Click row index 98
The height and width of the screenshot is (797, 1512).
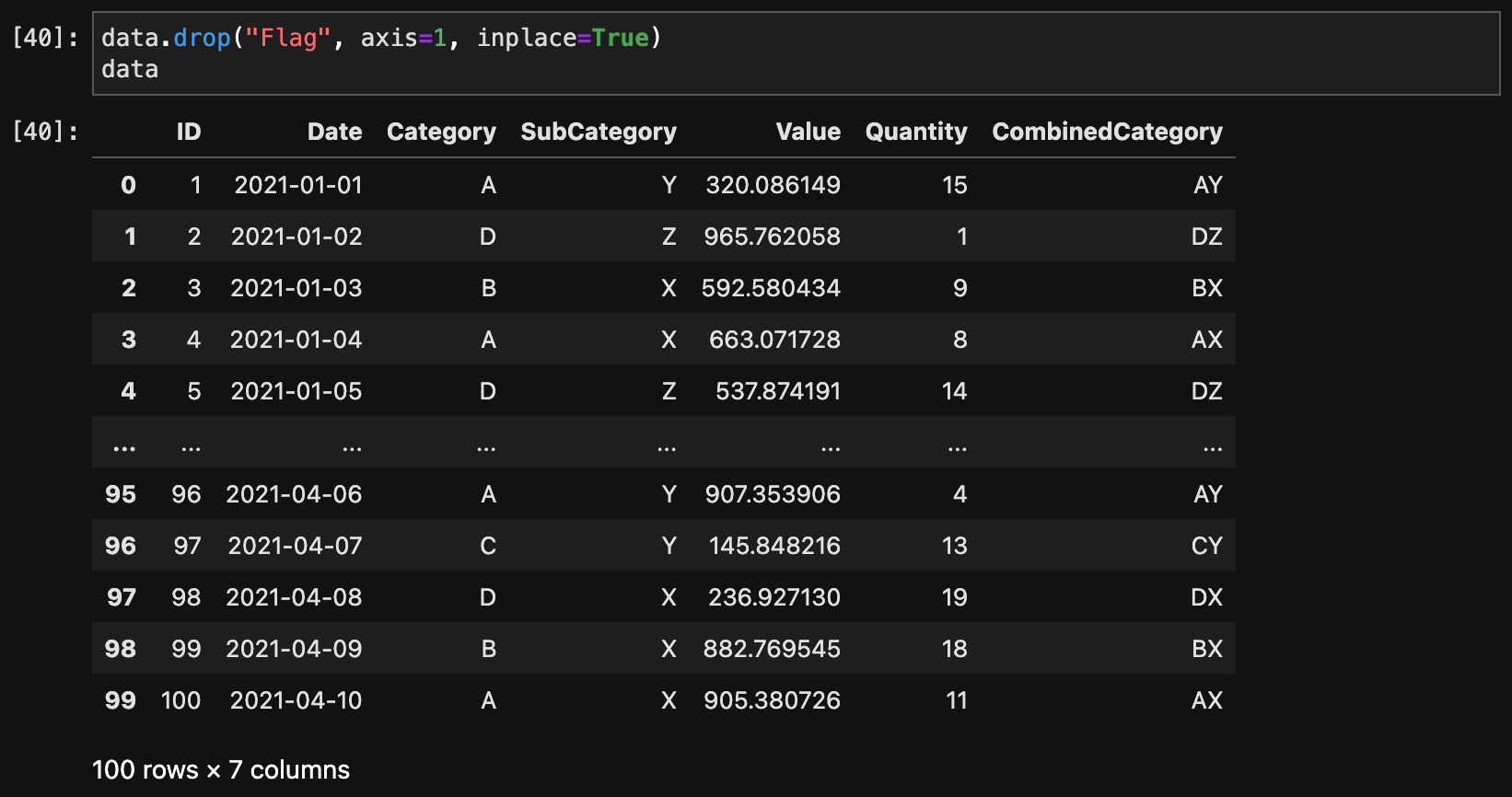[x=121, y=649]
